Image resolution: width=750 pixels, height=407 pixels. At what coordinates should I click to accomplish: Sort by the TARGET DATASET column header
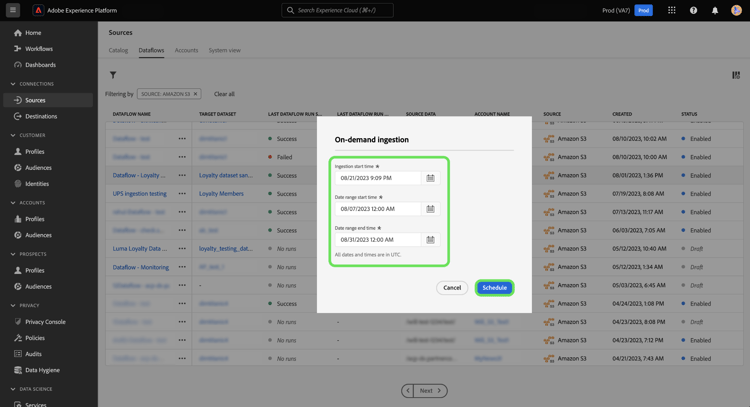click(x=218, y=114)
